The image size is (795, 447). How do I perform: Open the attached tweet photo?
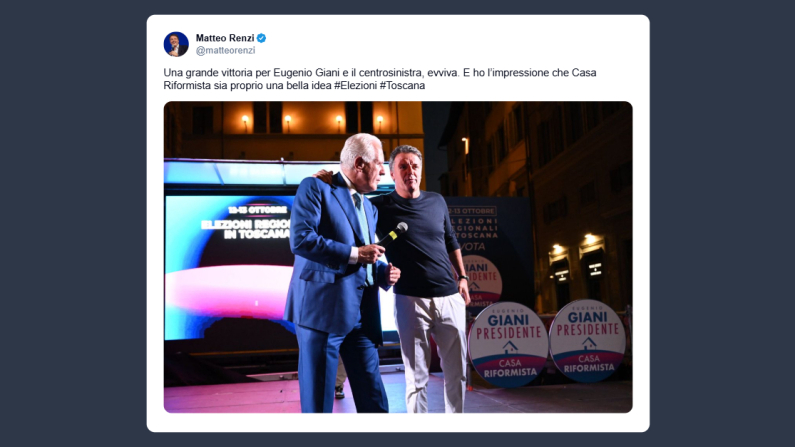(398, 257)
